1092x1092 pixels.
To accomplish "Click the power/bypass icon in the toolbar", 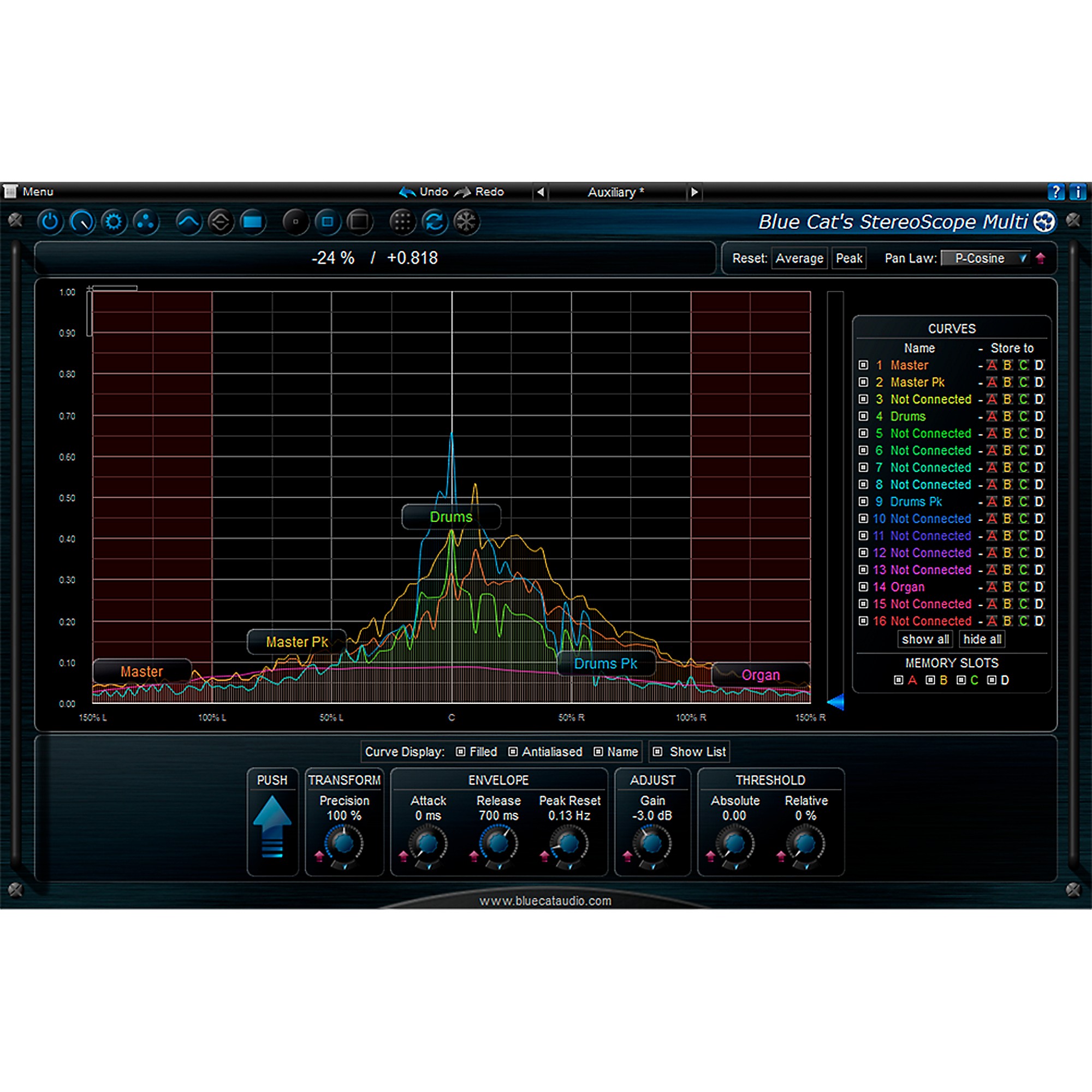I will tap(50, 222).
